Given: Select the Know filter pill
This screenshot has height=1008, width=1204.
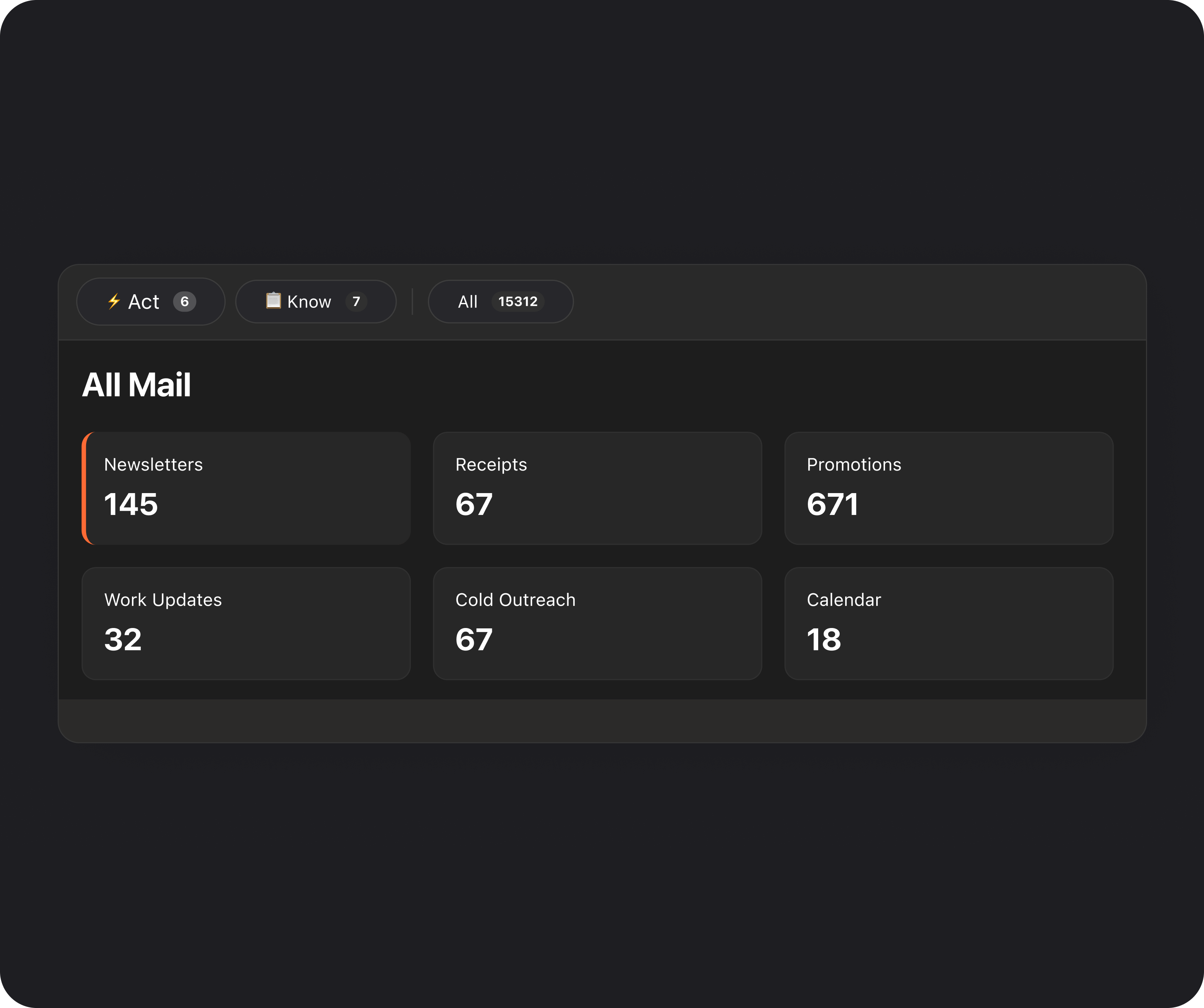Looking at the screenshot, I should 316,302.
